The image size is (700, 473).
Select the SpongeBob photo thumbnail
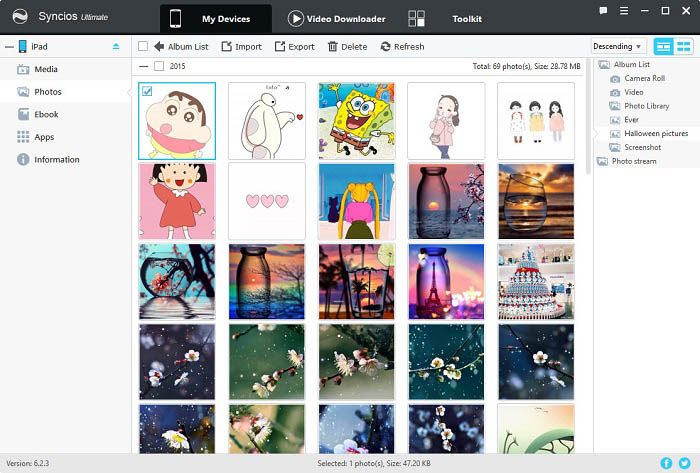pyautogui.click(x=356, y=120)
